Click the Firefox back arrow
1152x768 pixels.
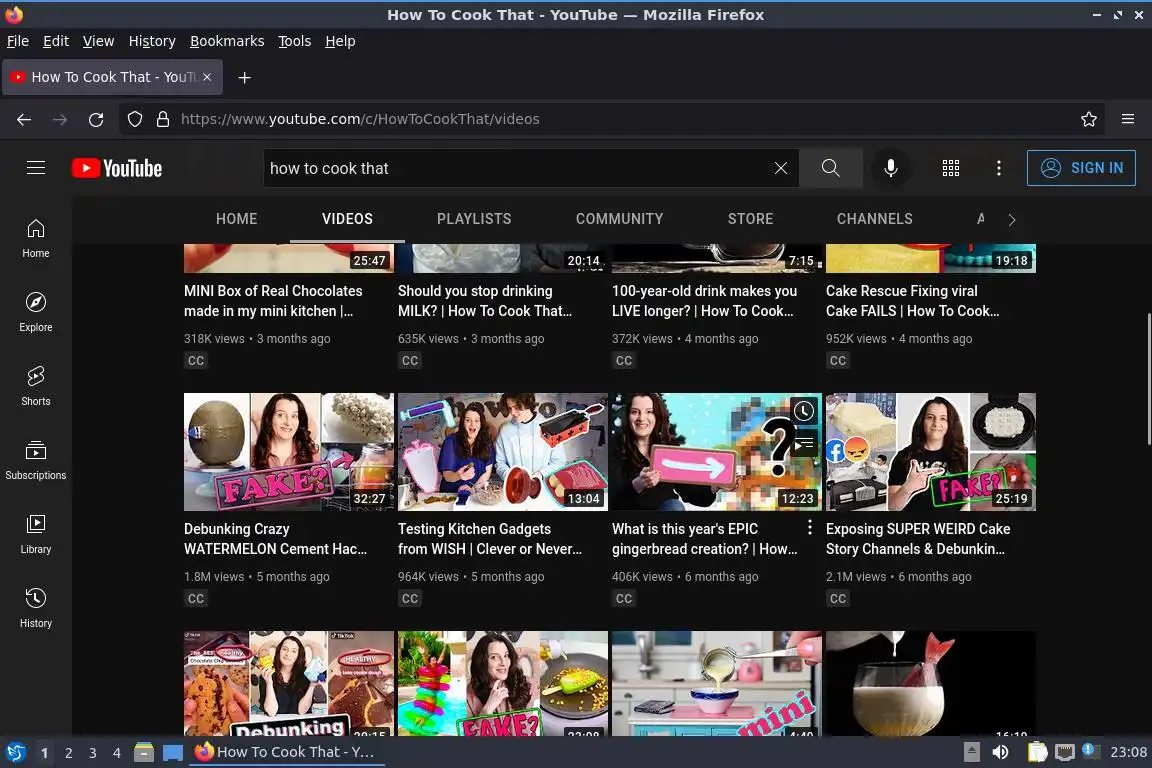[x=24, y=119]
